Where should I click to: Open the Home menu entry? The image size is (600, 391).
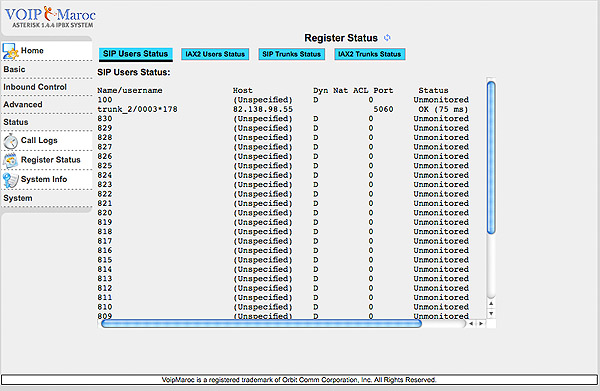click(x=32, y=51)
